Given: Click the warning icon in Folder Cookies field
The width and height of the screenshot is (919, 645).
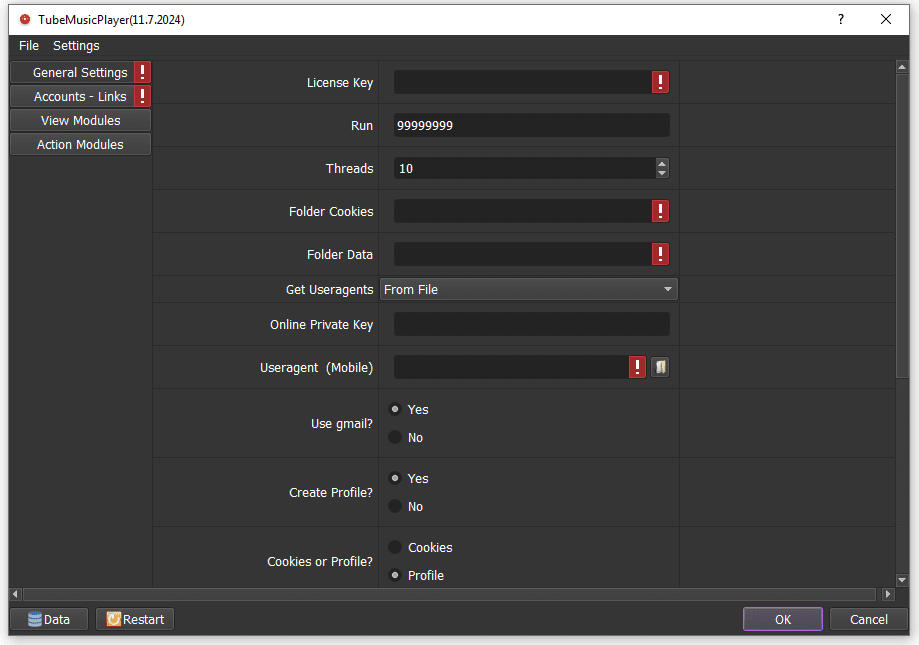Looking at the screenshot, I should [x=660, y=211].
